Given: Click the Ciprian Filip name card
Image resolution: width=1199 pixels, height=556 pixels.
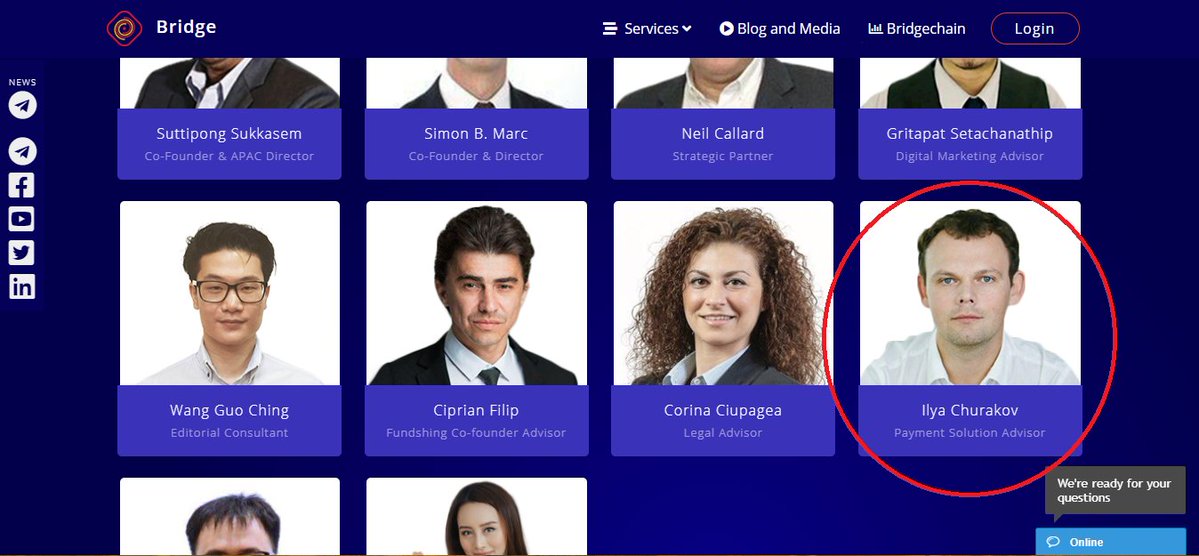Looking at the screenshot, I should coord(476,421).
